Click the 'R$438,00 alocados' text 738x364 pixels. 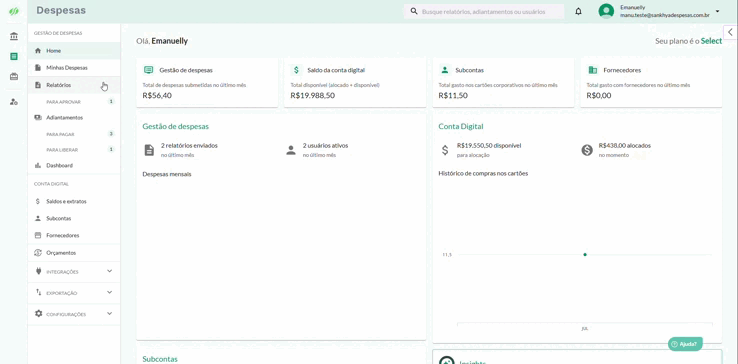tap(625, 146)
